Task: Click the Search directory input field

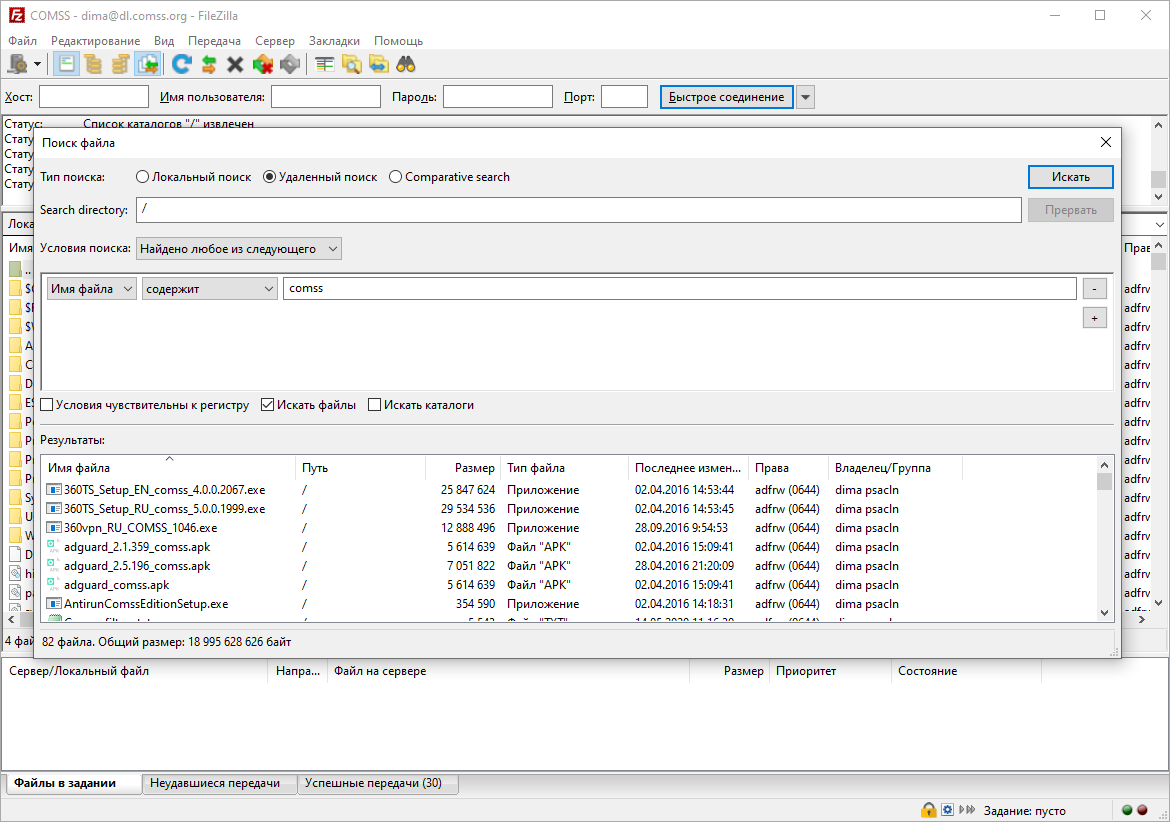Action: (x=578, y=210)
